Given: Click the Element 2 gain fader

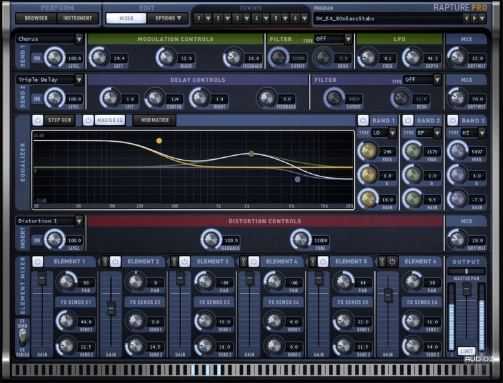Looking at the screenshot, I should click(x=111, y=309).
